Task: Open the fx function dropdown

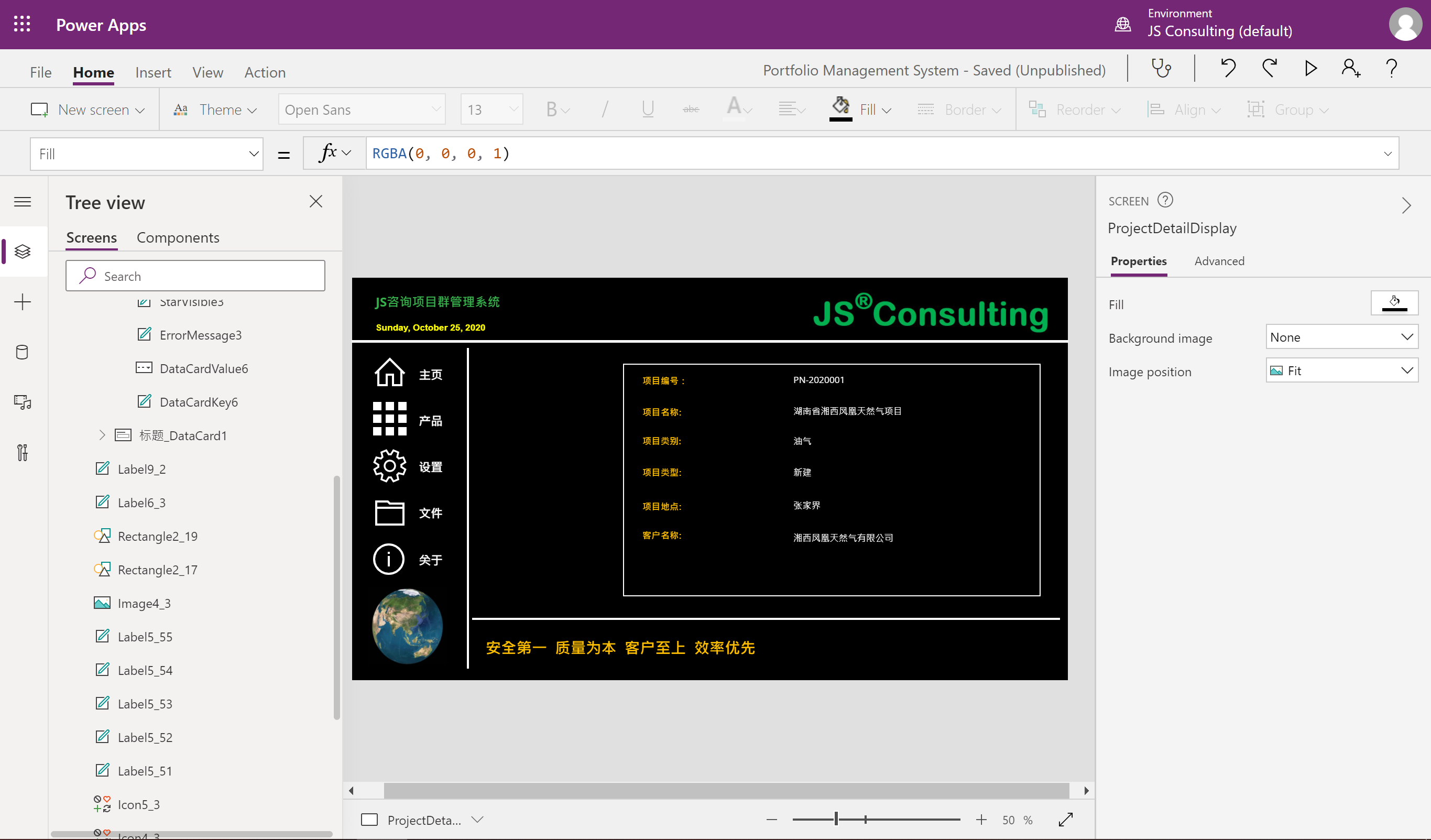Action: 335,154
